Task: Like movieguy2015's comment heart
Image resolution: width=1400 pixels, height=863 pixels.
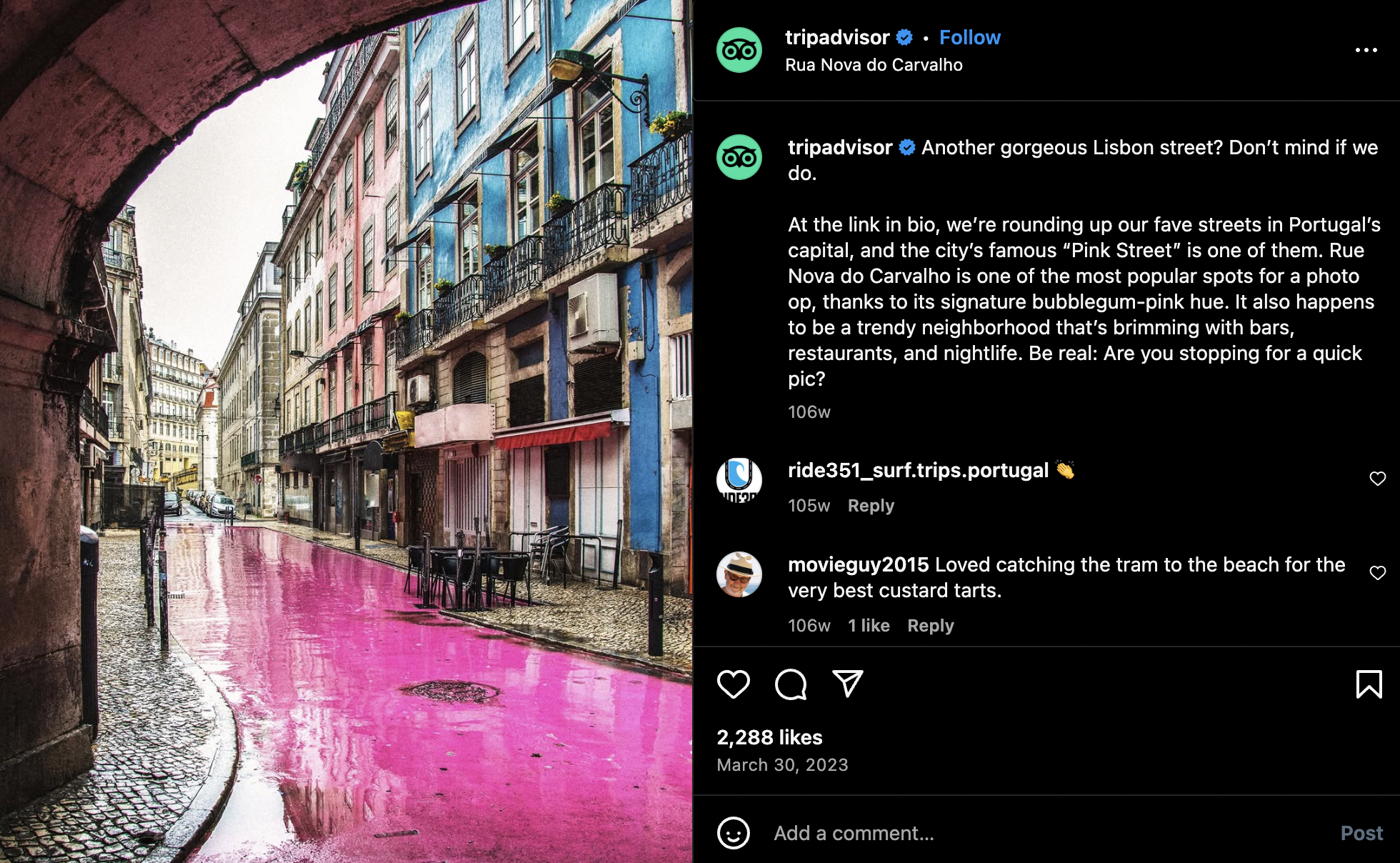Action: pyautogui.click(x=1377, y=573)
